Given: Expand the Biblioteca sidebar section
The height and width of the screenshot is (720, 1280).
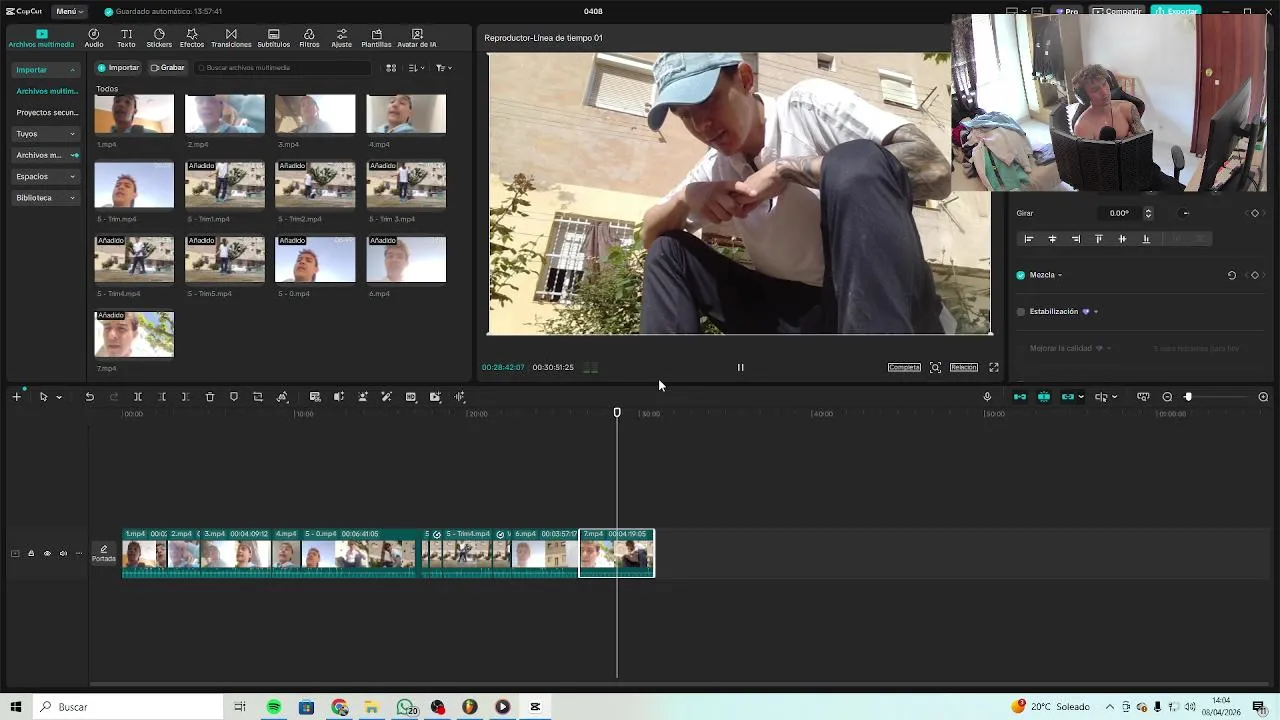Looking at the screenshot, I should click(x=46, y=198).
